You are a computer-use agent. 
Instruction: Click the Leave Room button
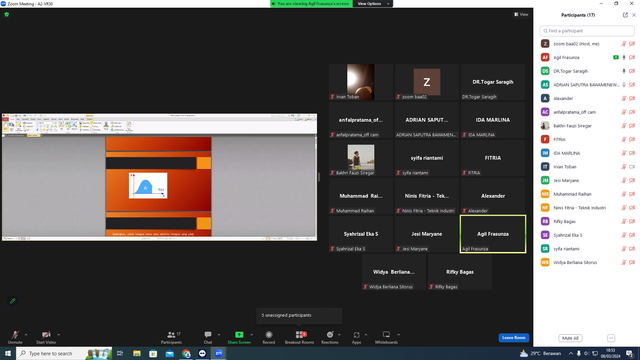point(513,338)
